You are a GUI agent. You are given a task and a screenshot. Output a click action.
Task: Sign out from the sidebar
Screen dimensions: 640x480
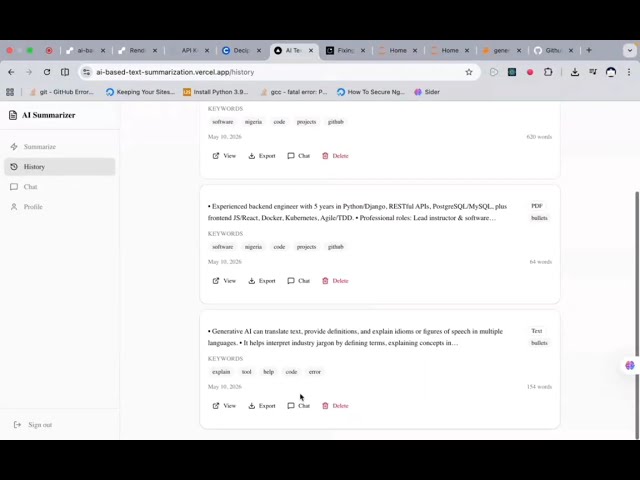(x=33, y=424)
